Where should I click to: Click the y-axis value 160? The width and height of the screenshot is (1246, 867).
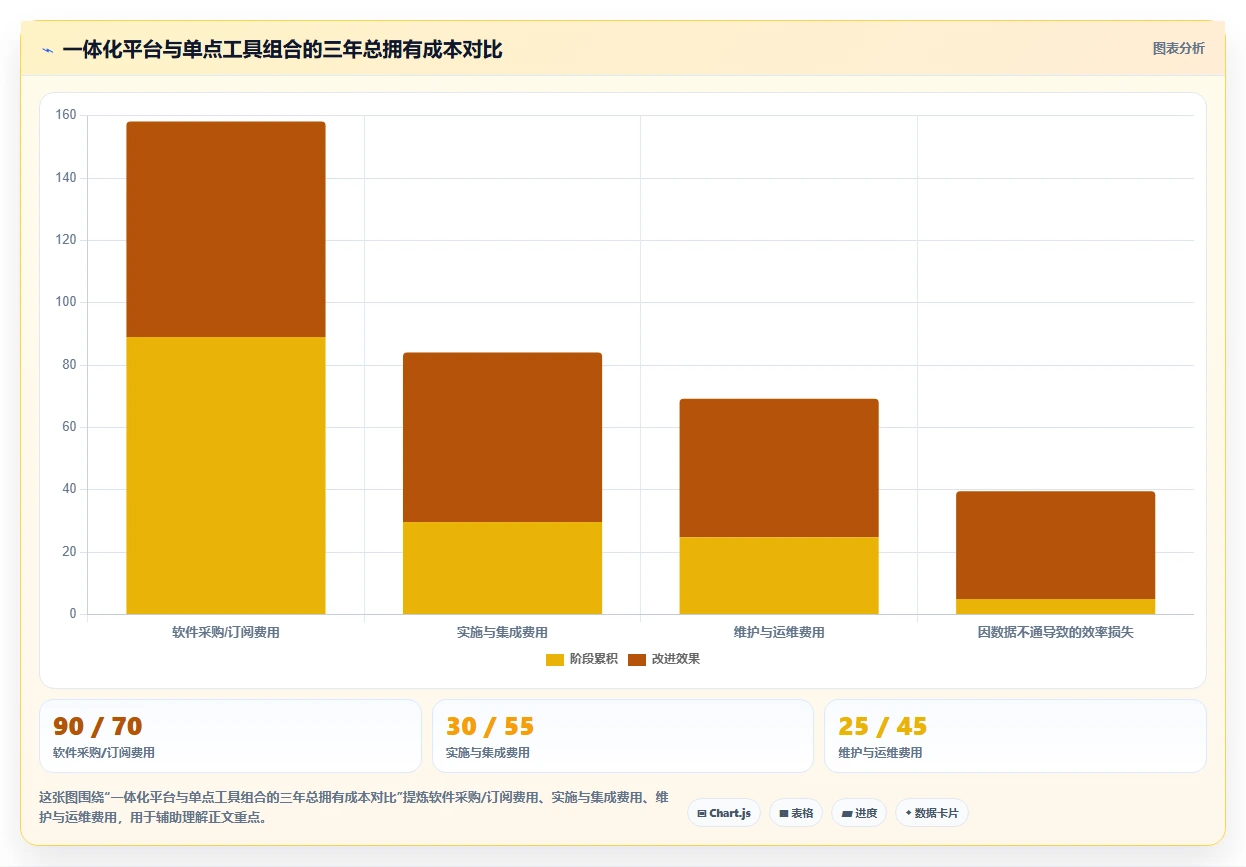[x=66, y=115]
